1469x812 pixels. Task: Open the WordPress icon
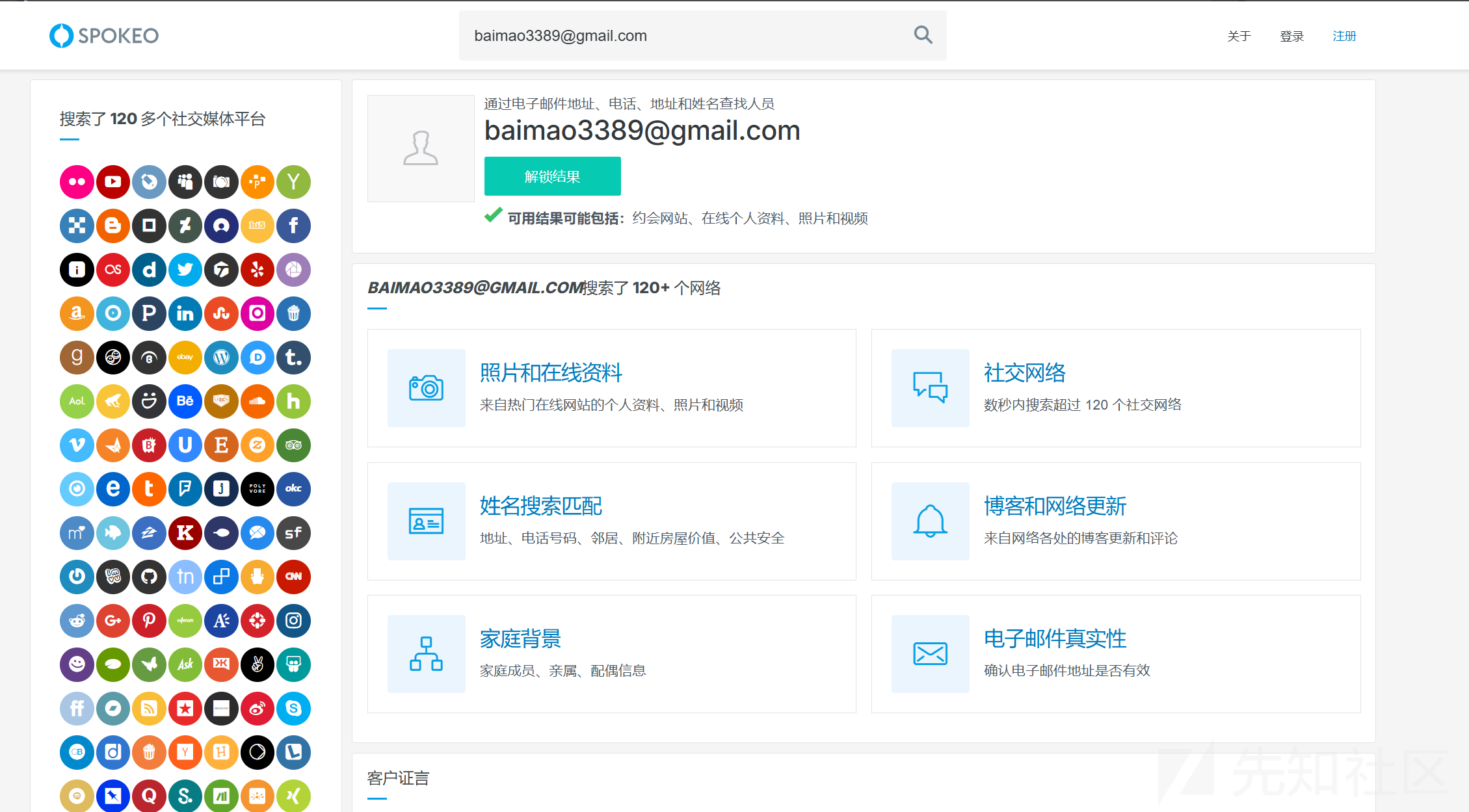click(x=221, y=358)
